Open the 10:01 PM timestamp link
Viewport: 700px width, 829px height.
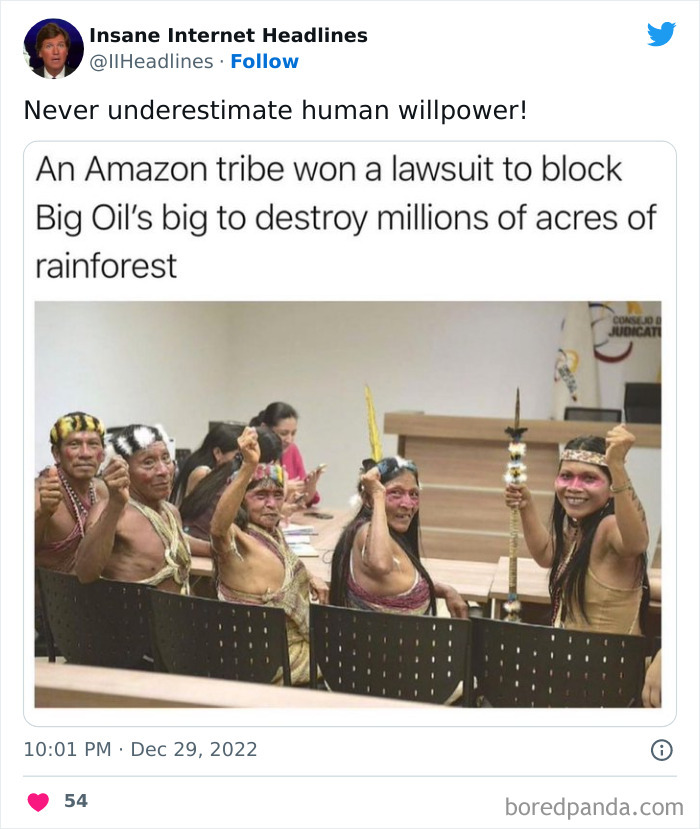coord(68,749)
